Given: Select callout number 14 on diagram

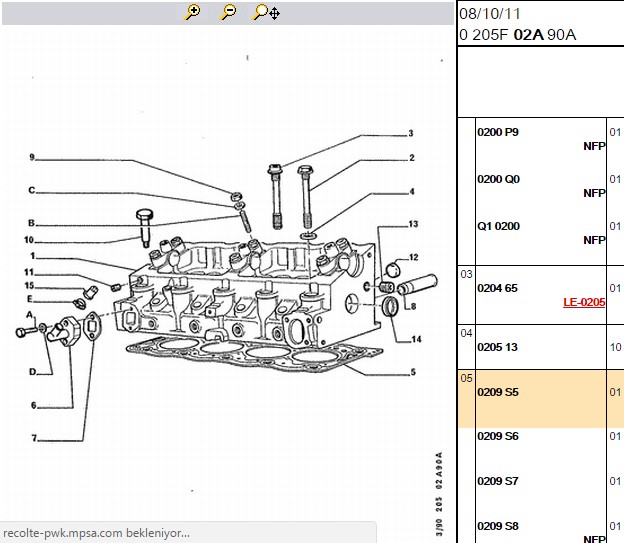Looking at the screenshot, I should tap(416, 339).
